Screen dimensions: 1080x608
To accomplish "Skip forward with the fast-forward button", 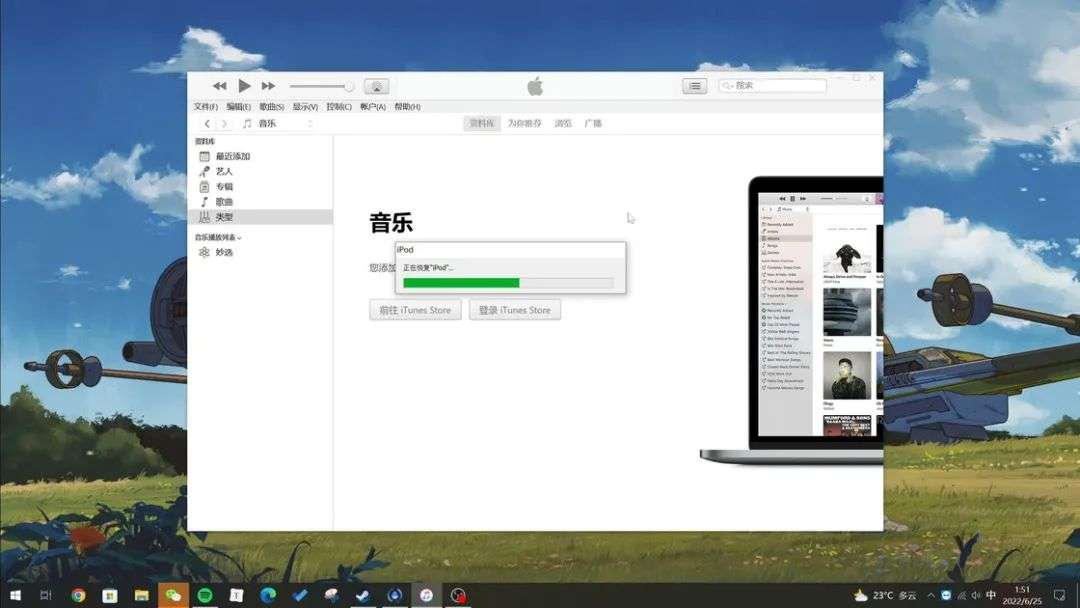I will point(268,86).
